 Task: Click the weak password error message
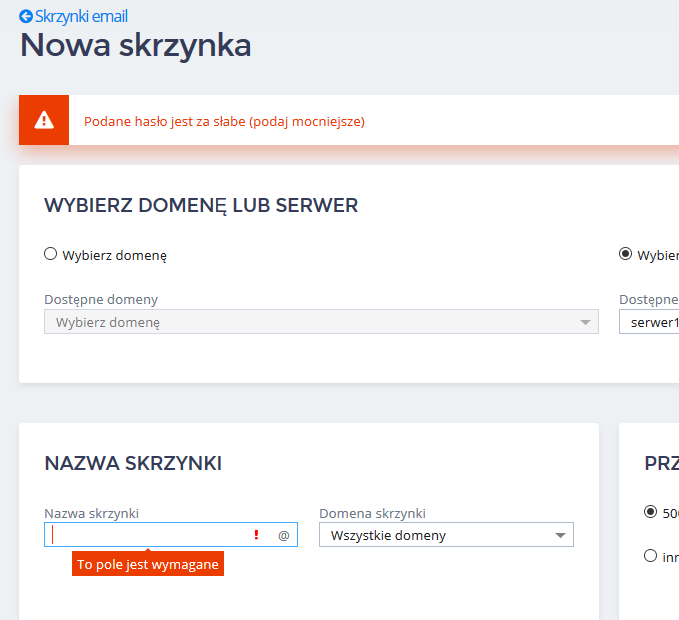click(x=224, y=122)
